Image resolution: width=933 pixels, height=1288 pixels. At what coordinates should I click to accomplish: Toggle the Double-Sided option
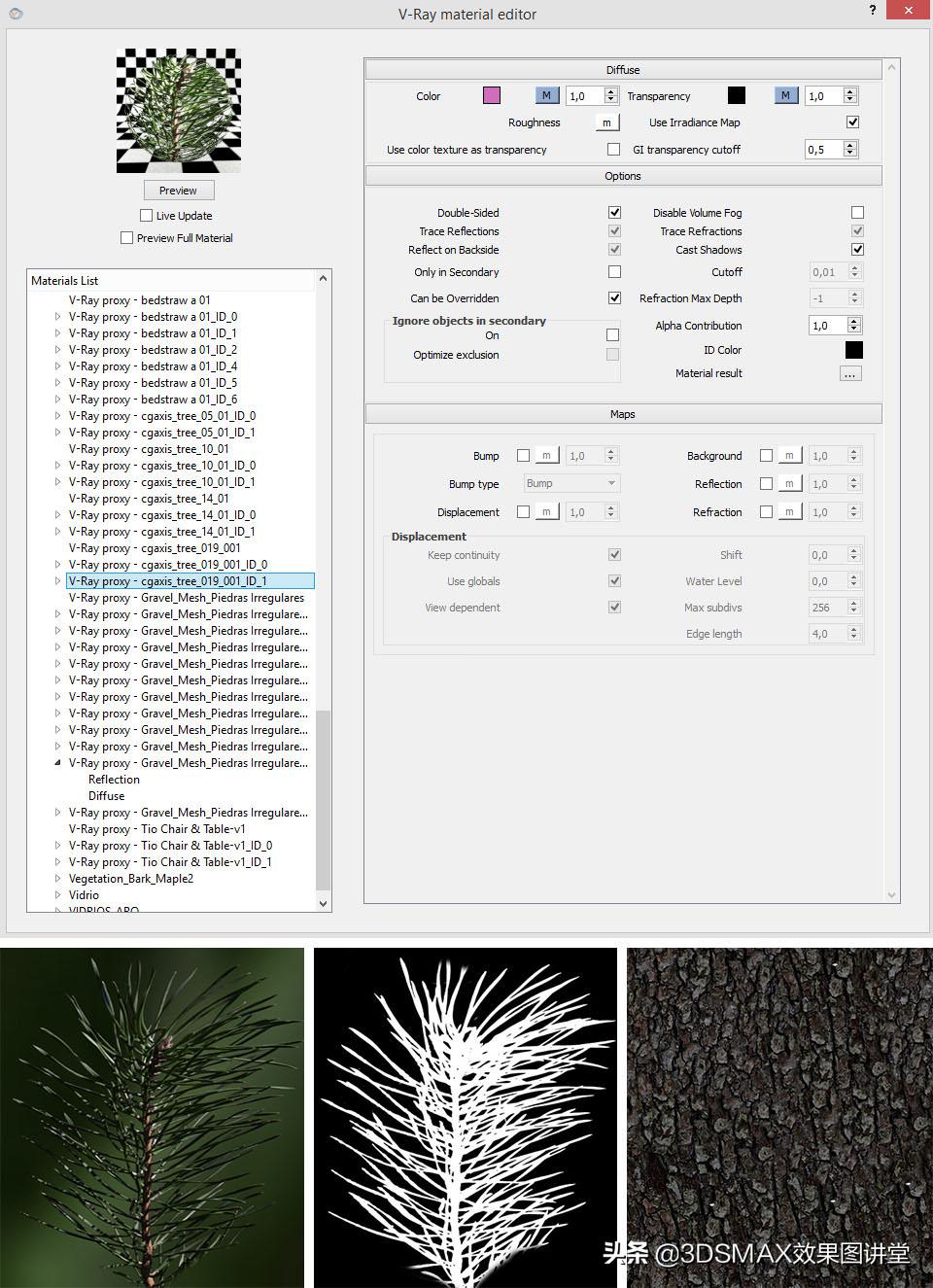614,212
